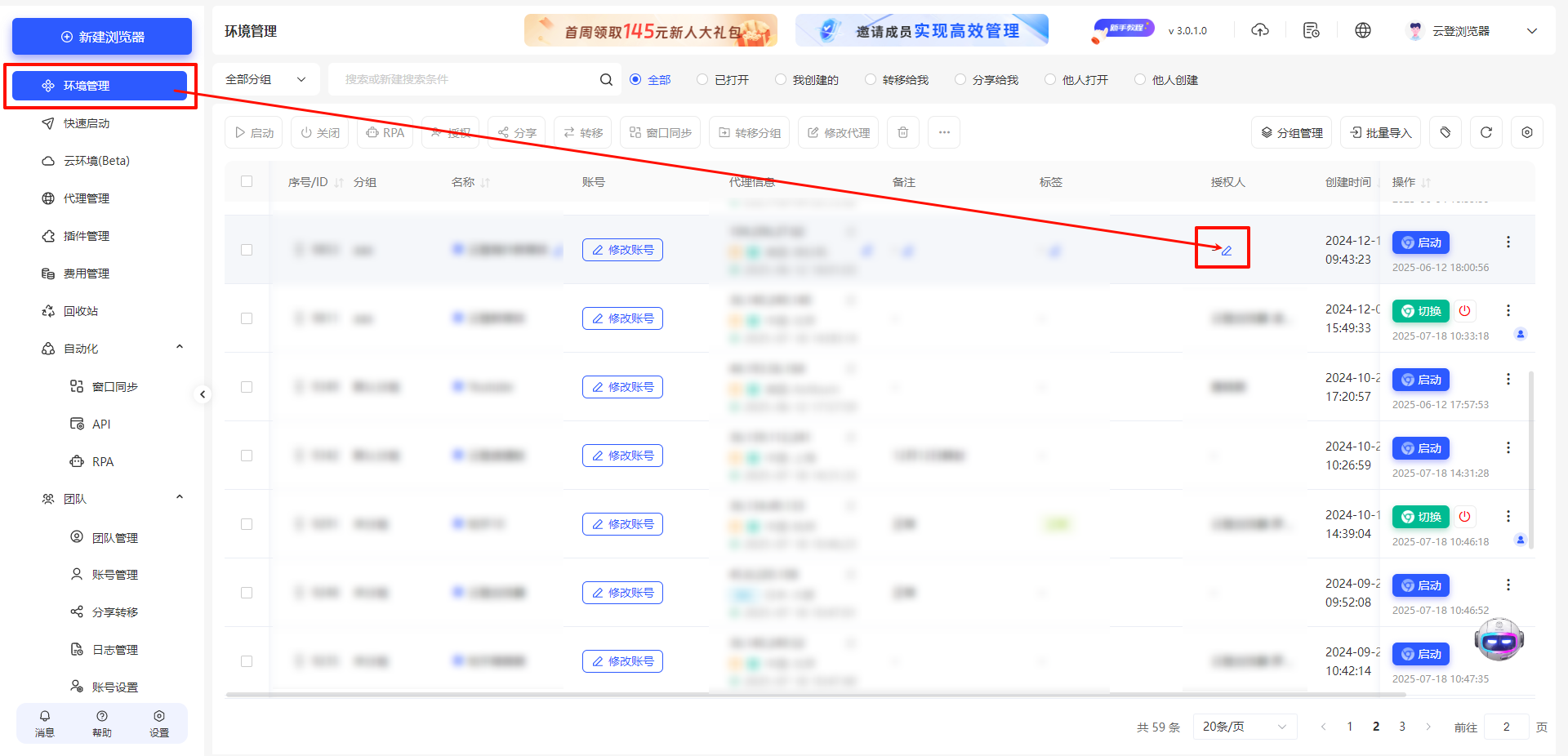Open 环境管理 in the sidebar
Image resolution: width=1568 pixels, height=756 pixels.
pyautogui.click(x=100, y=86)
